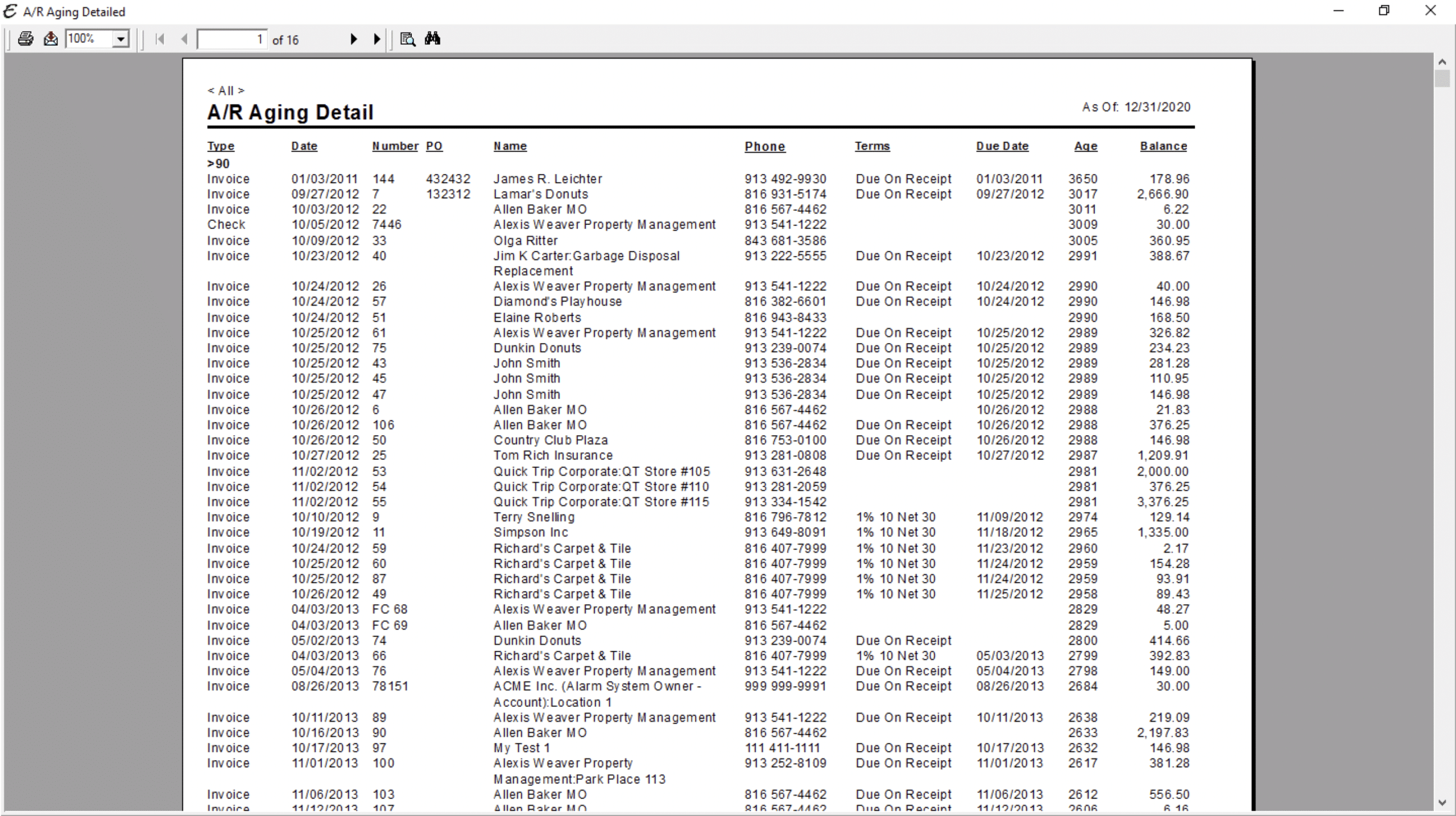Go to next page arrow
1456x816 pixels.
click(353, 39)
